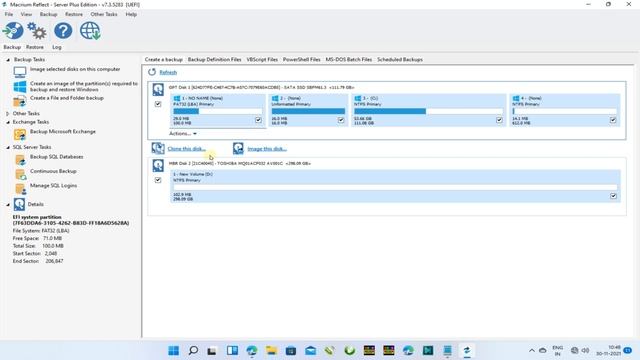Screen dimensions: 640x360
Task: Switch to PowerShell Files tab
Action: (301, 60)
